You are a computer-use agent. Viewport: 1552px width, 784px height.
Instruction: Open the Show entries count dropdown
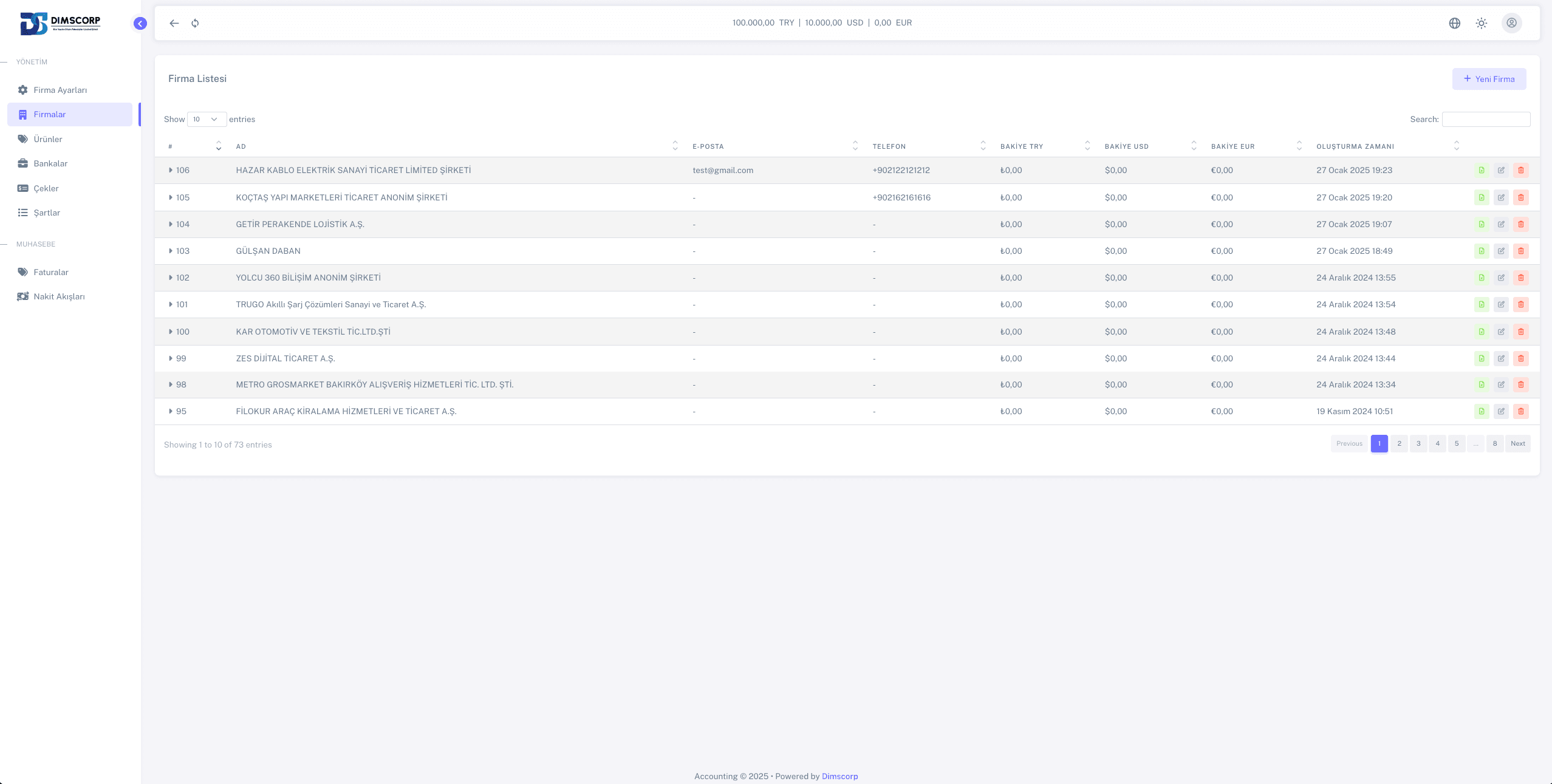(207, 119)
